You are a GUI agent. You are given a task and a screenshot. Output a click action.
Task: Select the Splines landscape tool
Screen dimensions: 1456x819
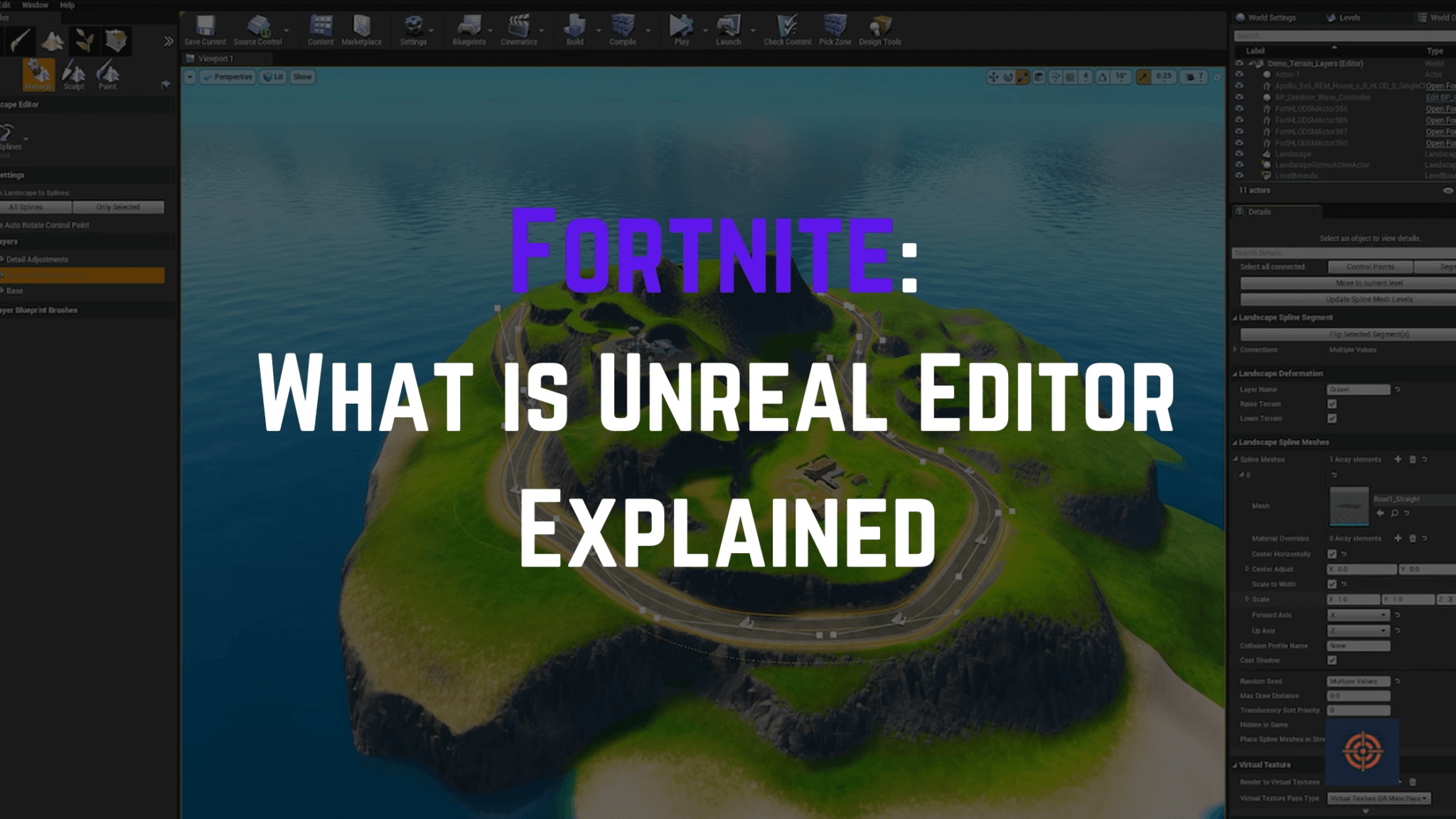pos(10,137)
